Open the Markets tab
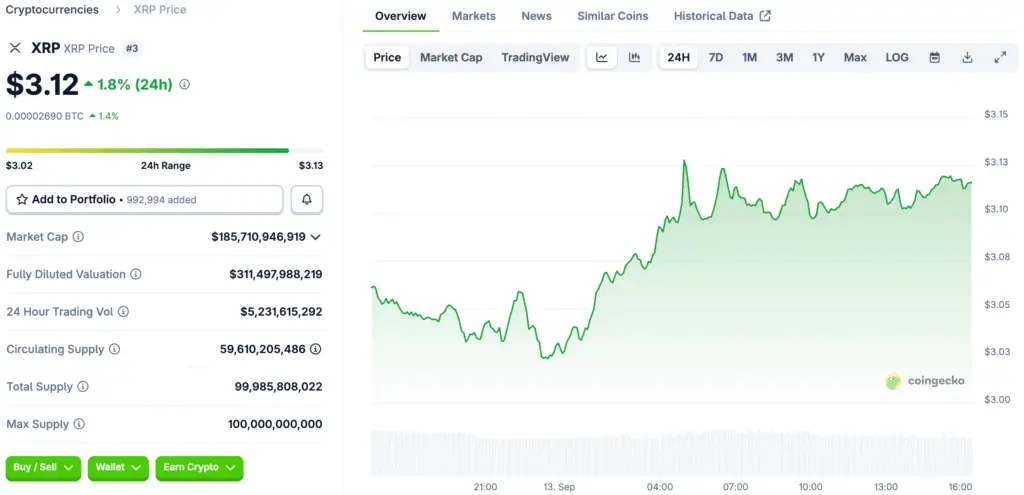 pyautogui.click(x=473, y=16)
